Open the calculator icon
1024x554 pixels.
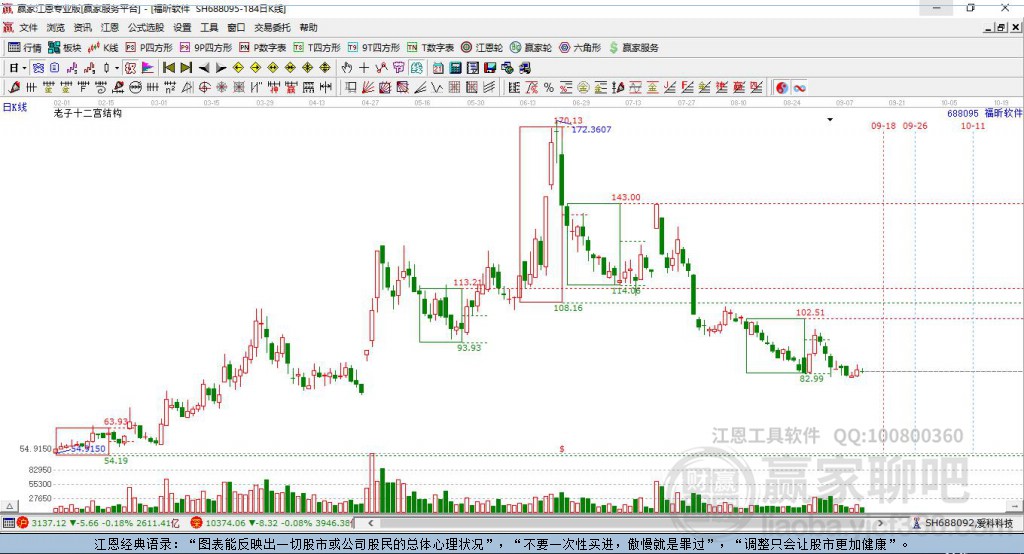456,68
